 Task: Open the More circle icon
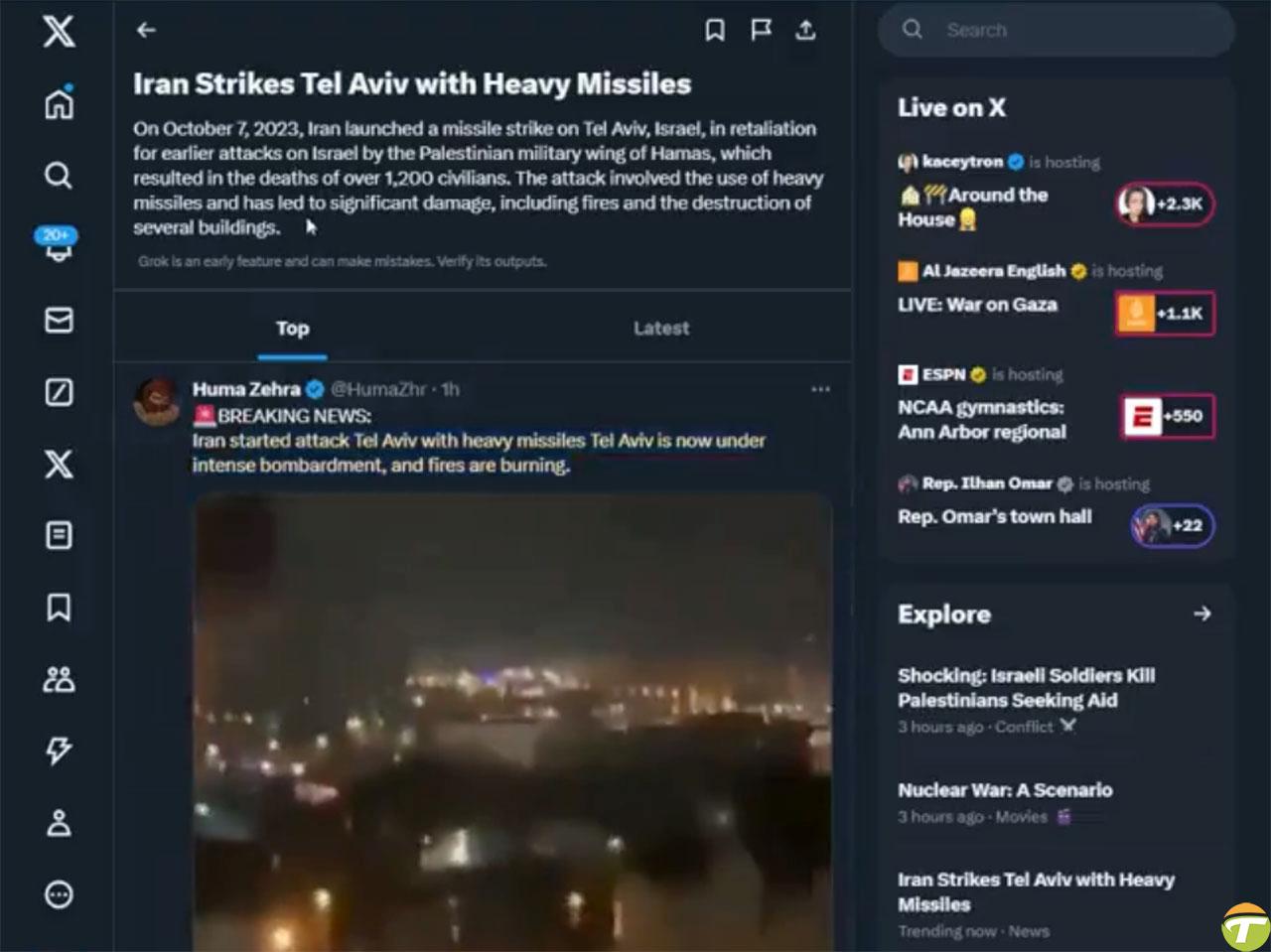(59, 894)
